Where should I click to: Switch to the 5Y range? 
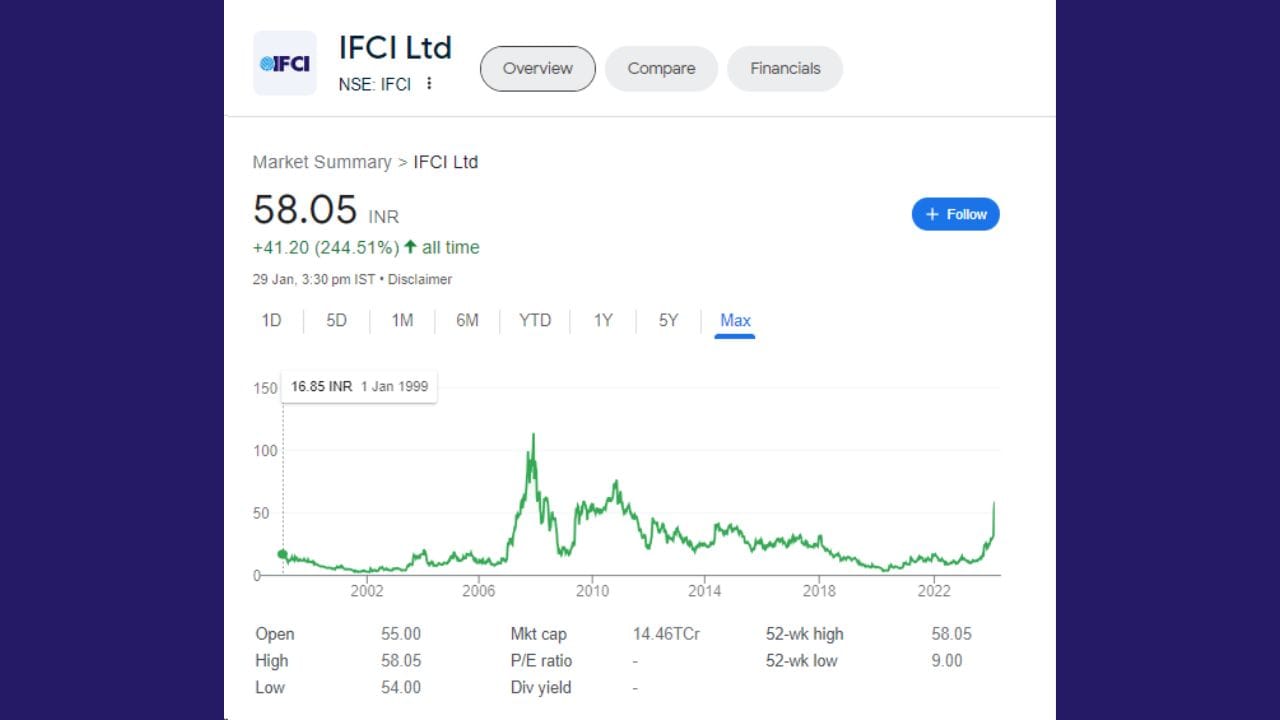point(667,320)
